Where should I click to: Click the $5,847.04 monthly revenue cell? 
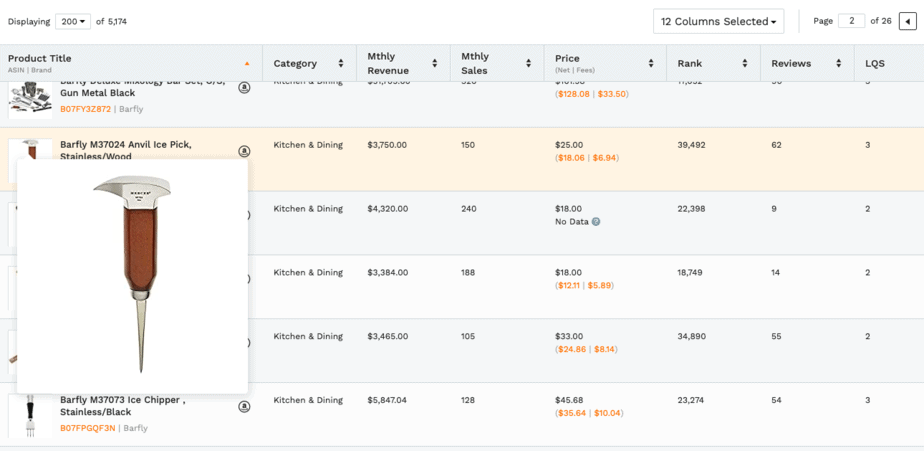[387, 400]
